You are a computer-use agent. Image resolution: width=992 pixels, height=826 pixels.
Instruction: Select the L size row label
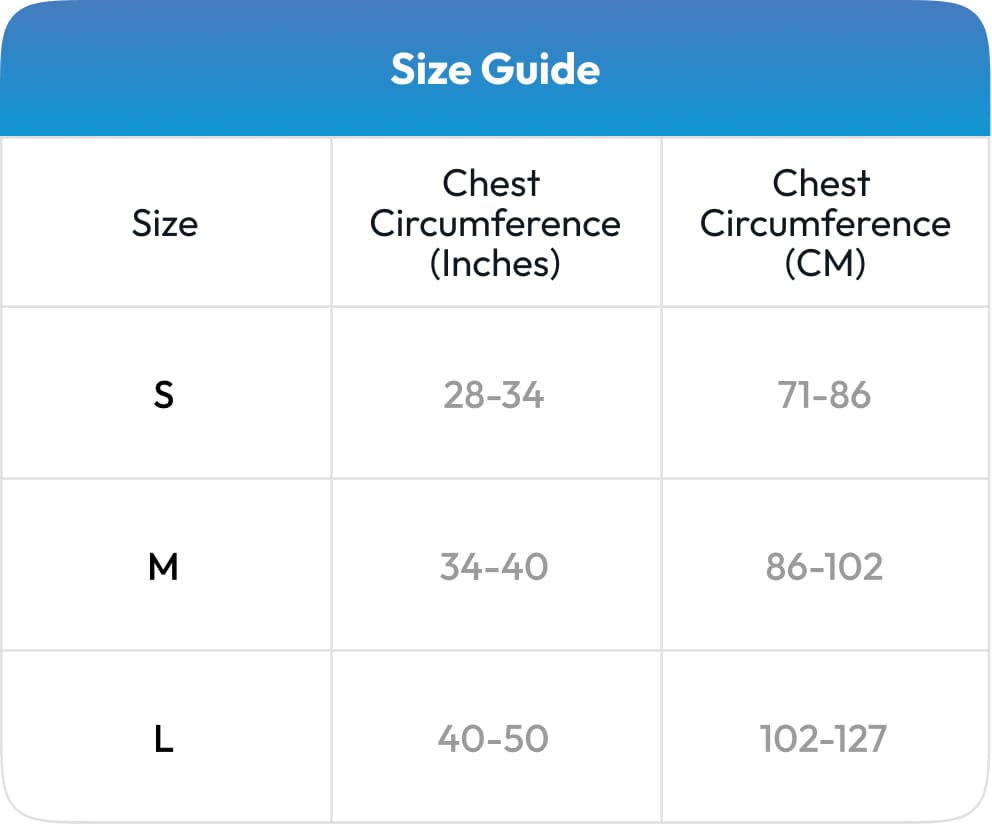point(164,739)
